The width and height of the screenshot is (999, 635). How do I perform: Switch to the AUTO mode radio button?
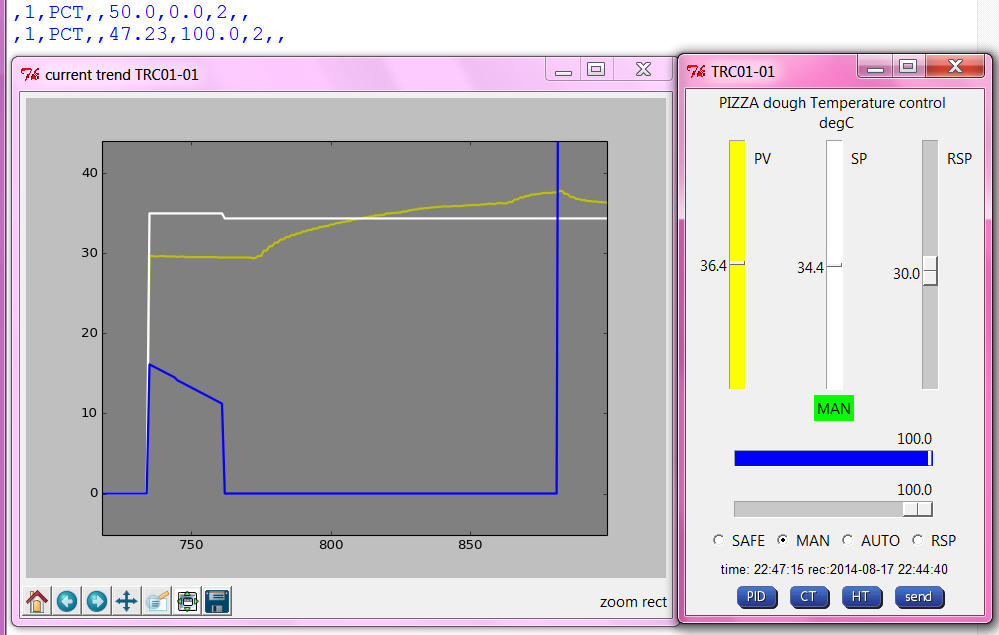point(849,541)
